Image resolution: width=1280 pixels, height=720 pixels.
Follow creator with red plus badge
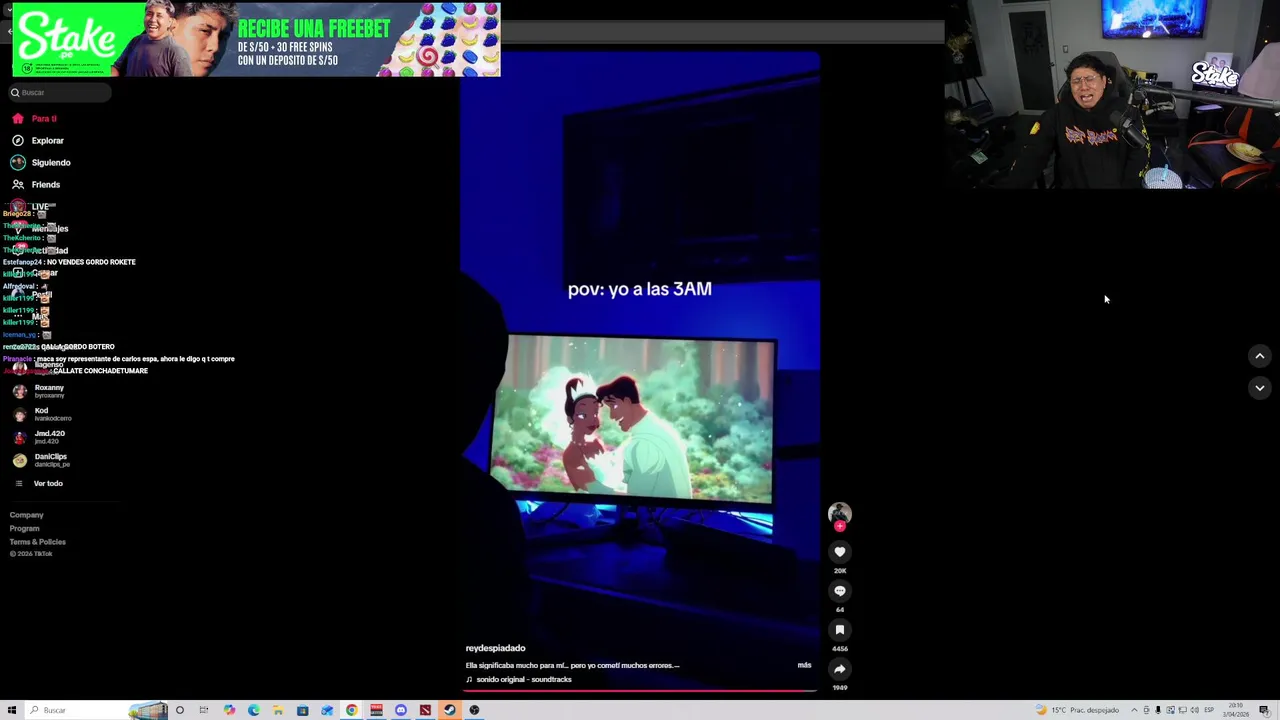[840, 526]
